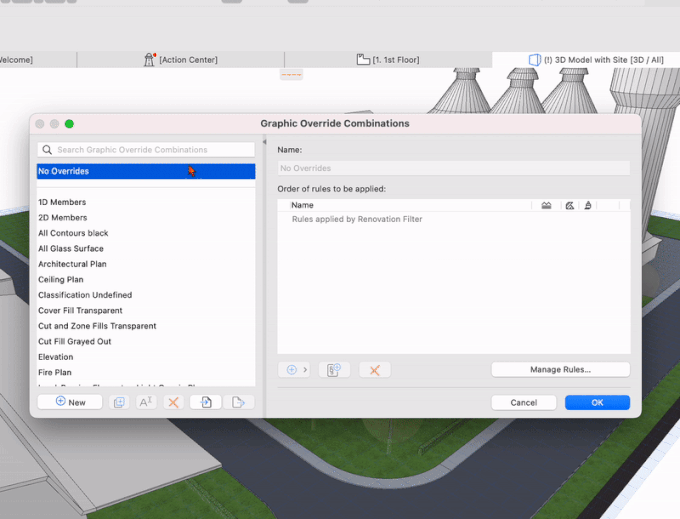Open Manage Rules dialog

pos(560,369)
